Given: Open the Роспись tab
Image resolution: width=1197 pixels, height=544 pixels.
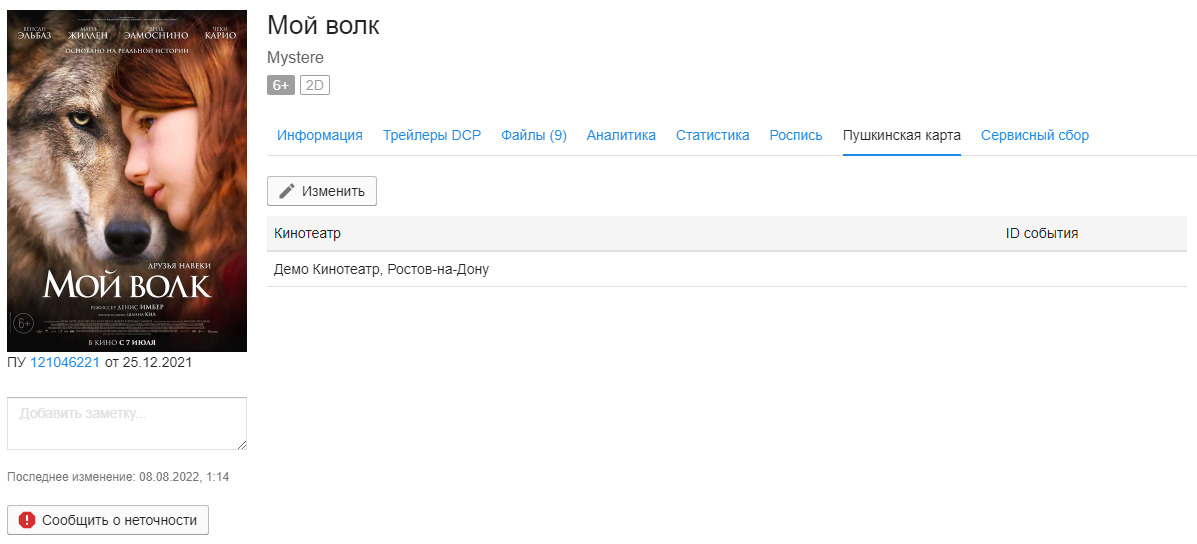Looking at the screenshot, I should click(x=795, y=135).
